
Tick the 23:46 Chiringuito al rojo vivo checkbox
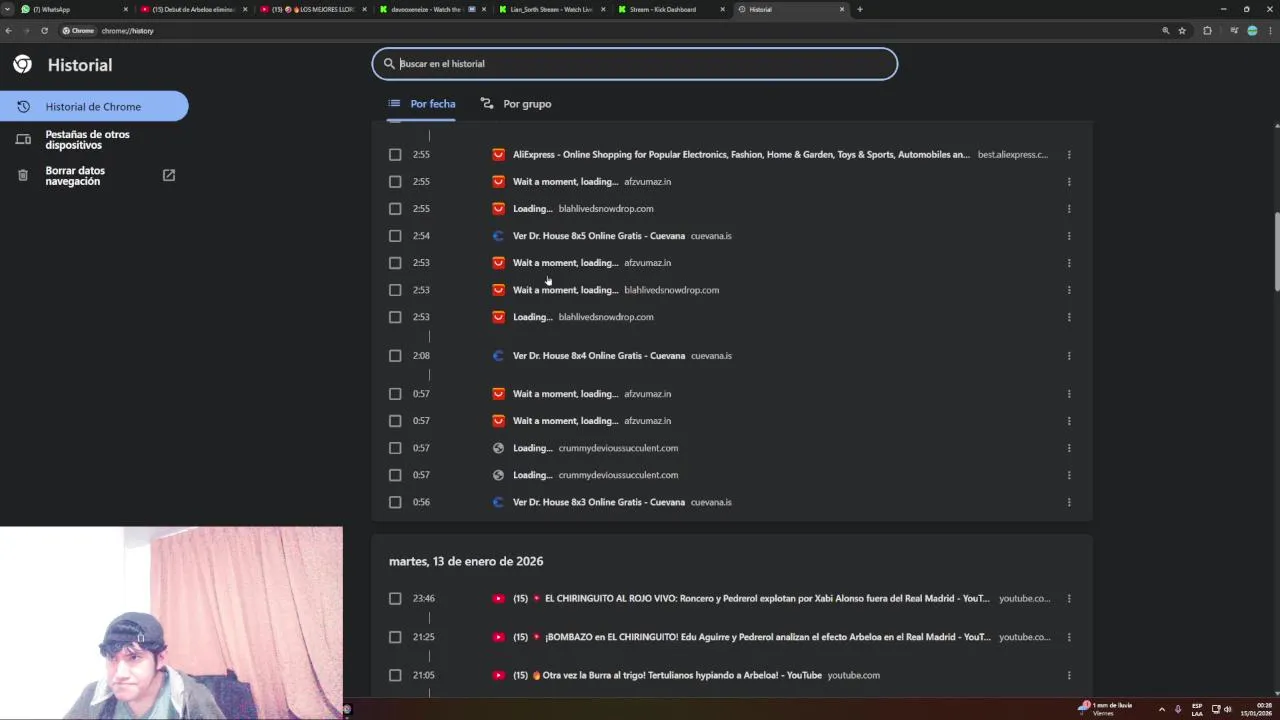[395, 598]
